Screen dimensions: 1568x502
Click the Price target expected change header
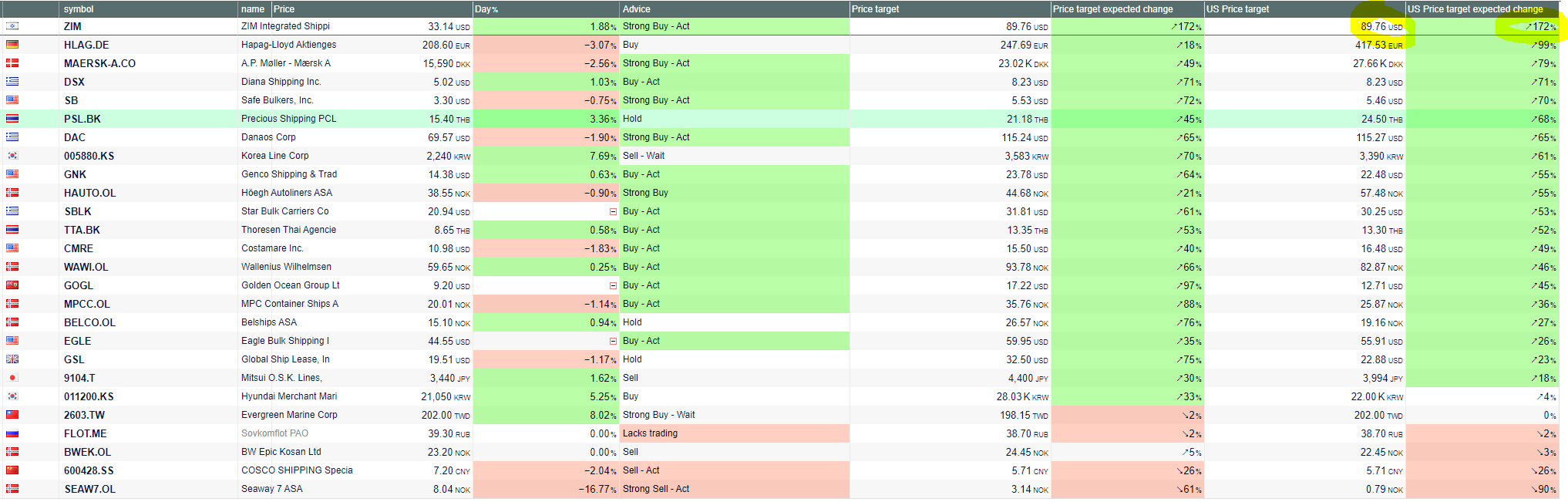pos(1127,9)
